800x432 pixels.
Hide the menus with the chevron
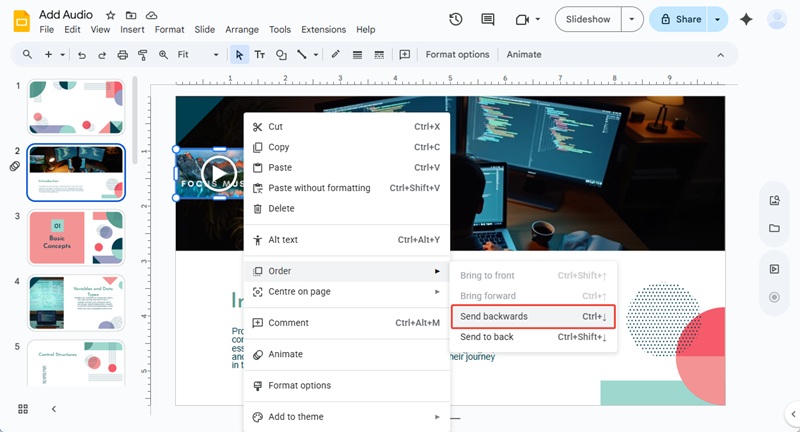(720, 55)
